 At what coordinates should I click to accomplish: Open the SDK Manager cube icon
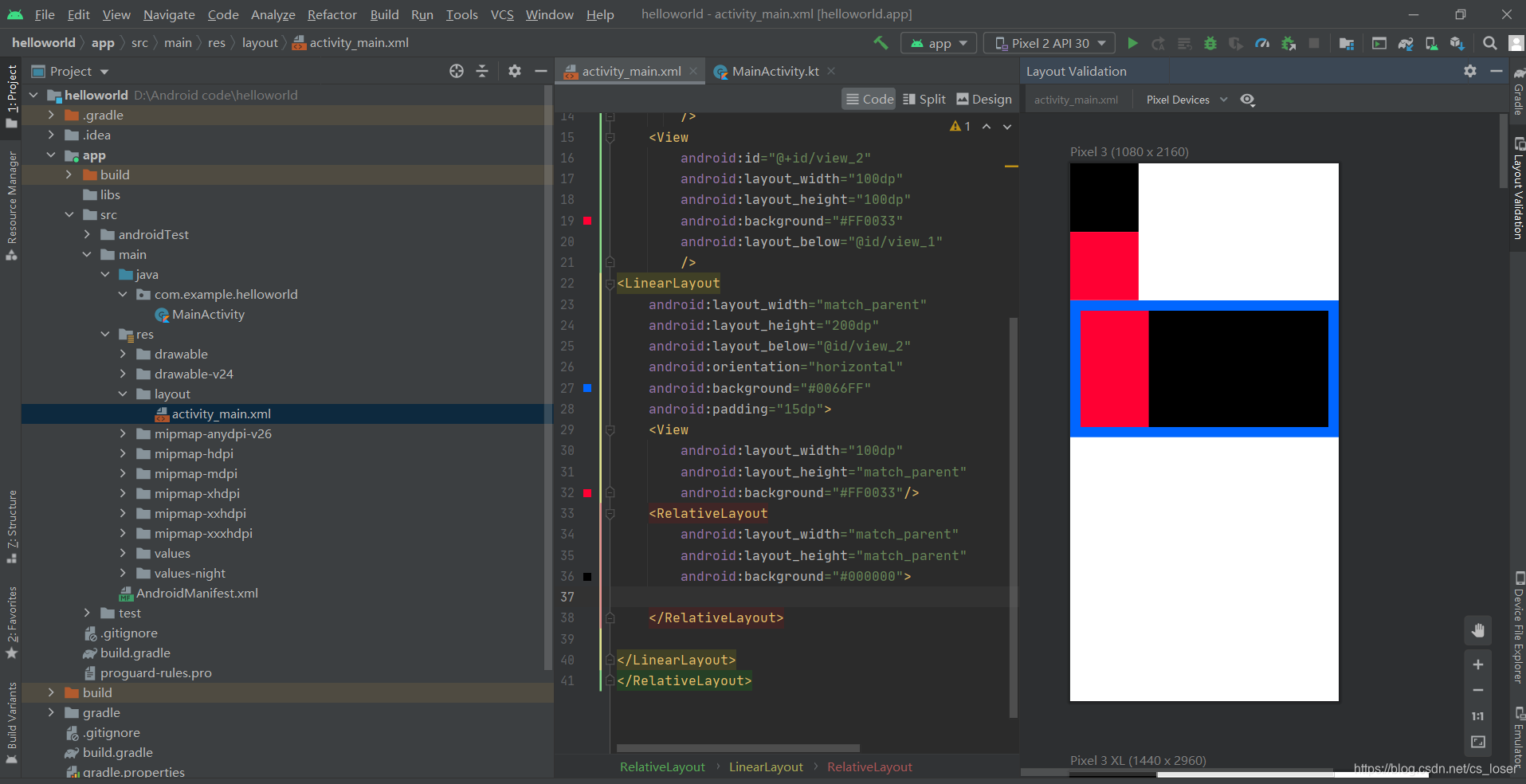point(1457,43)
